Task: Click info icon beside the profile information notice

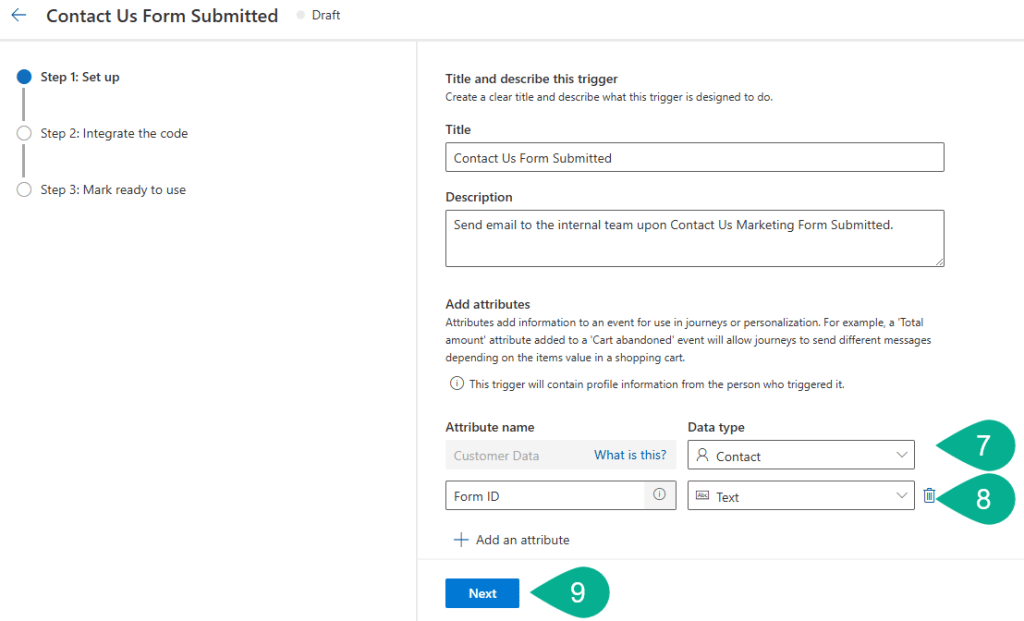Action: (x=457, y=384)
